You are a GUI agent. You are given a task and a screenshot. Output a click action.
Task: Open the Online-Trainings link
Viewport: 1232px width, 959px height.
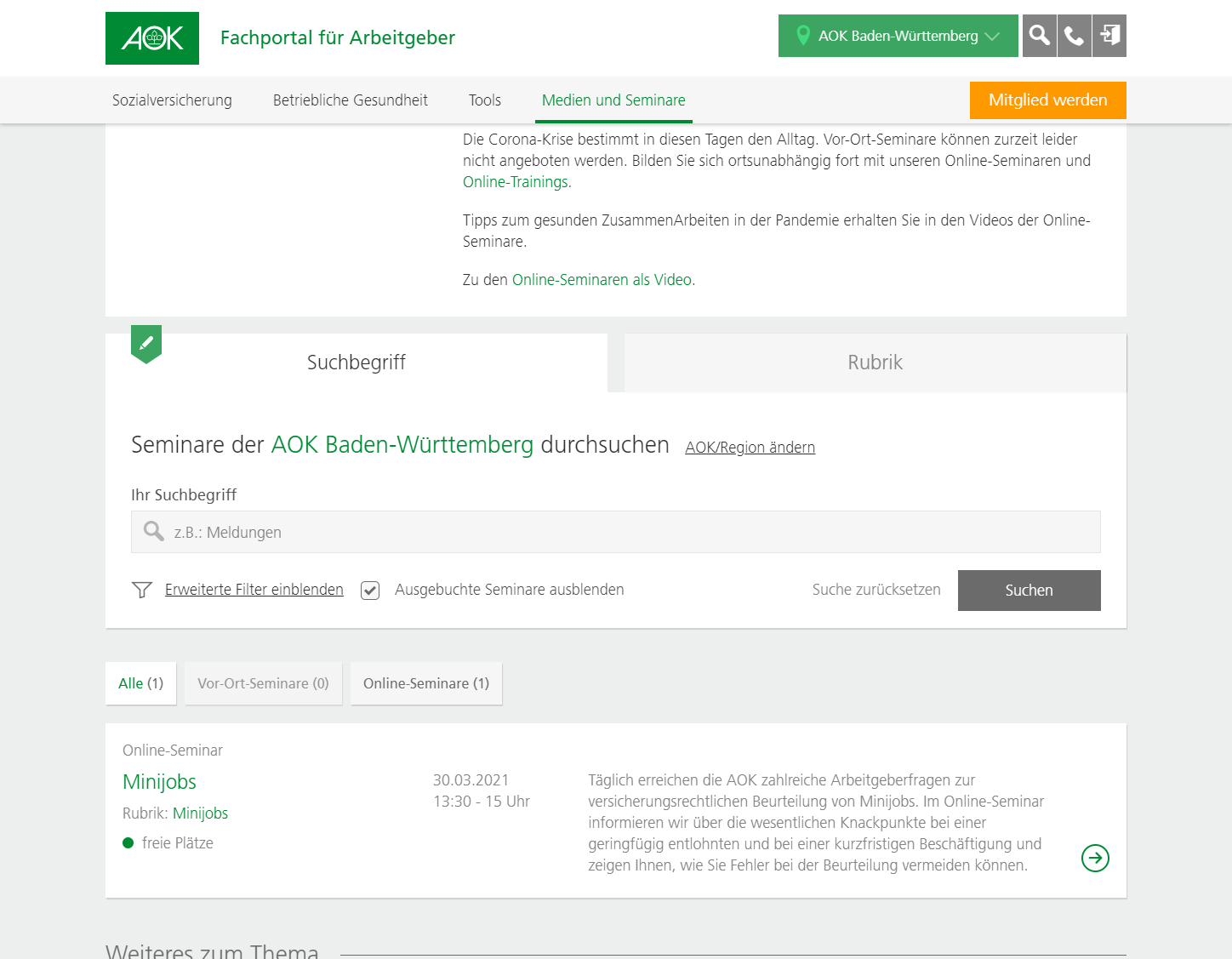[516, 182]
